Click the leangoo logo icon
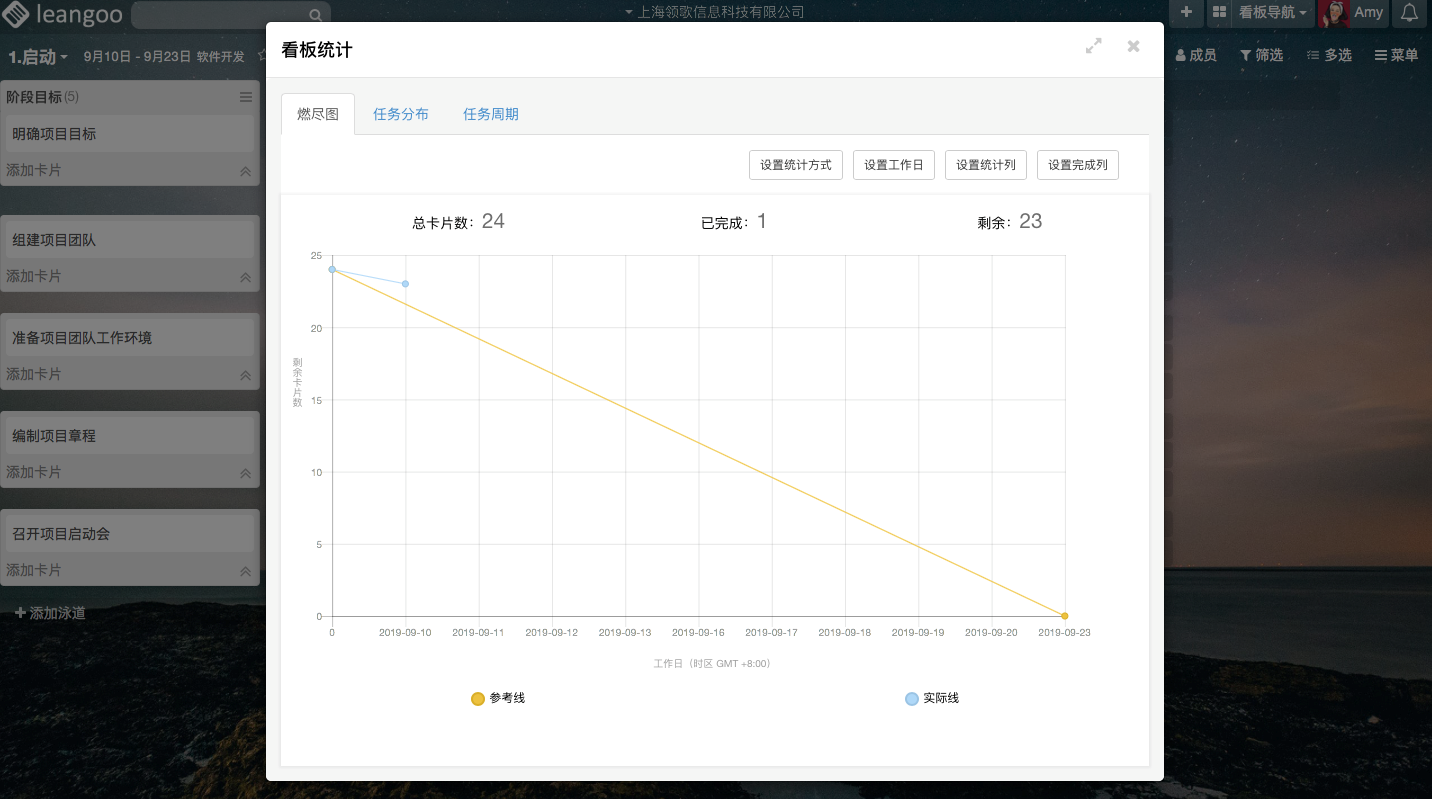Viewport: 1432px width, 799px height. coord(16,14)
